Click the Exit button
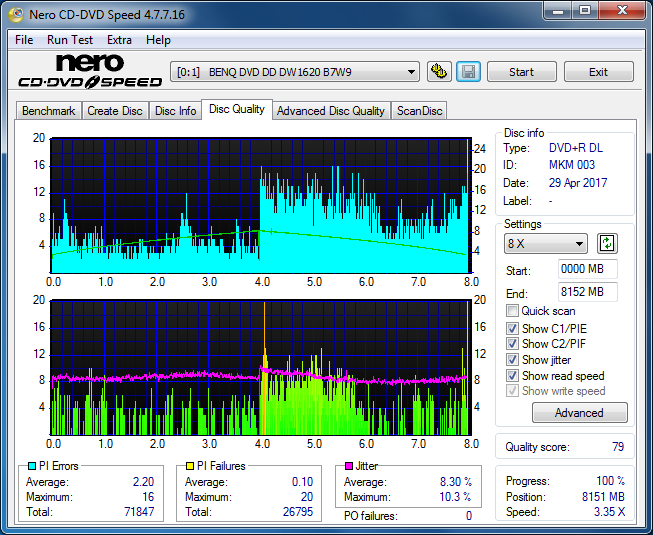 (598, 72)
